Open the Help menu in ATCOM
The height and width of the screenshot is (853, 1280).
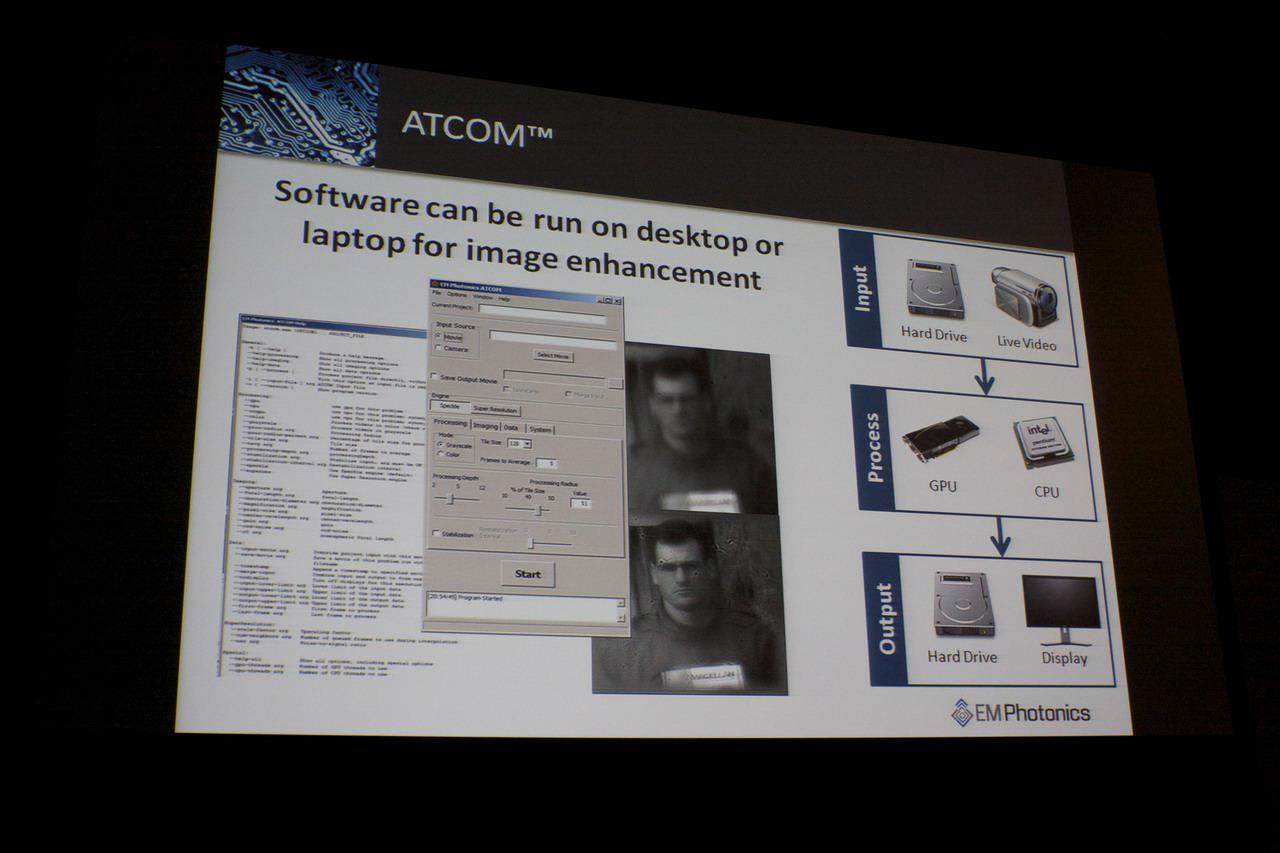click(x=504, y=298)
